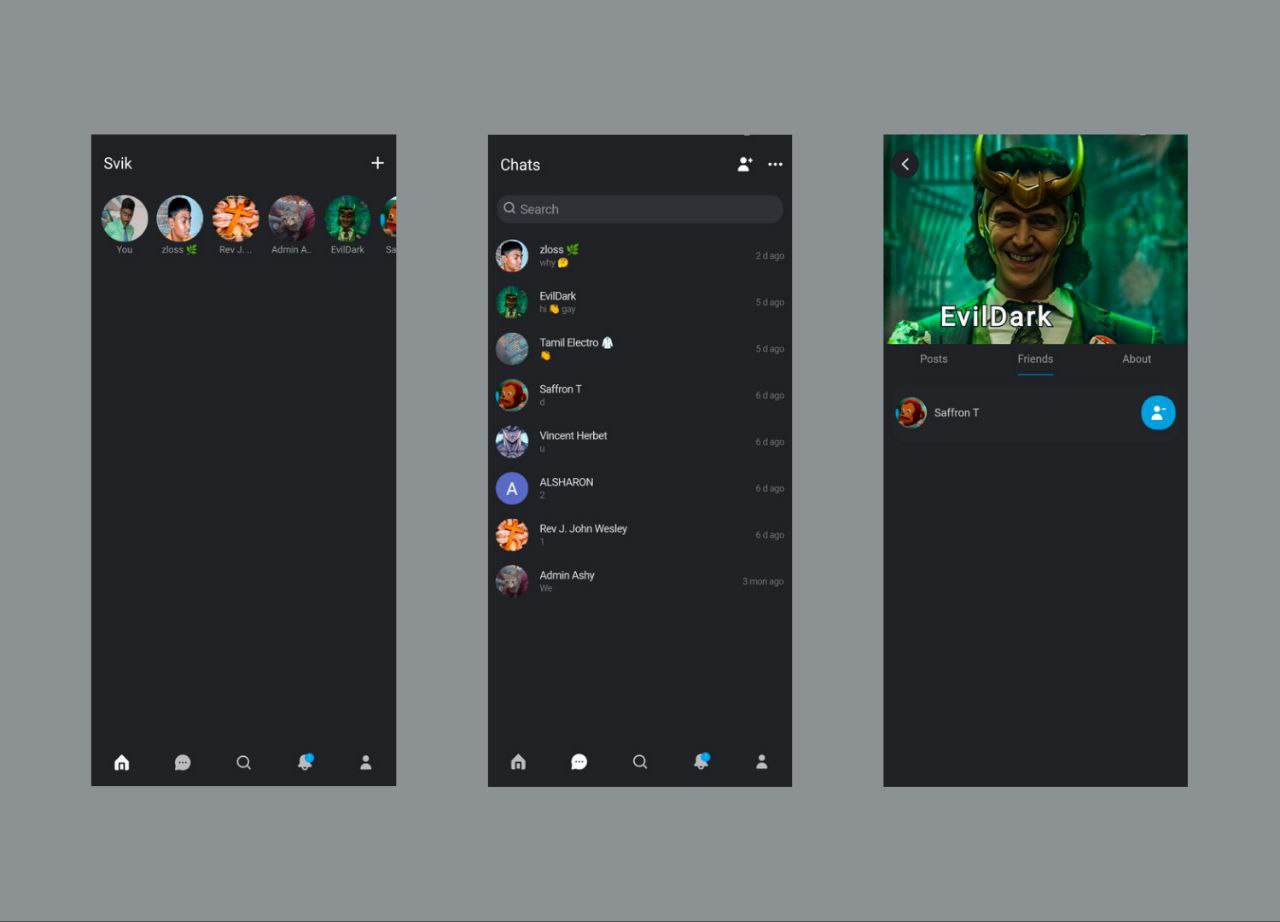Tap home icon in Chats screen bottom bar
This screenshot has height=922, width=1280.
pos(518,762)
